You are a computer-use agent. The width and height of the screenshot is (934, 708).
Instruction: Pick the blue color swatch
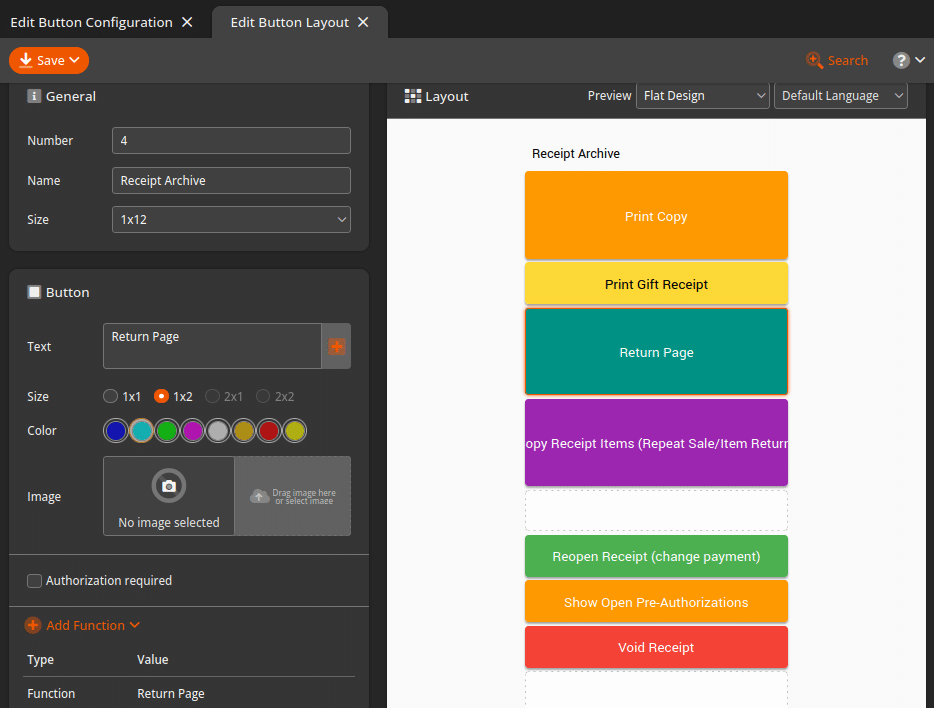pyautogui.click(x=116, y=431)
